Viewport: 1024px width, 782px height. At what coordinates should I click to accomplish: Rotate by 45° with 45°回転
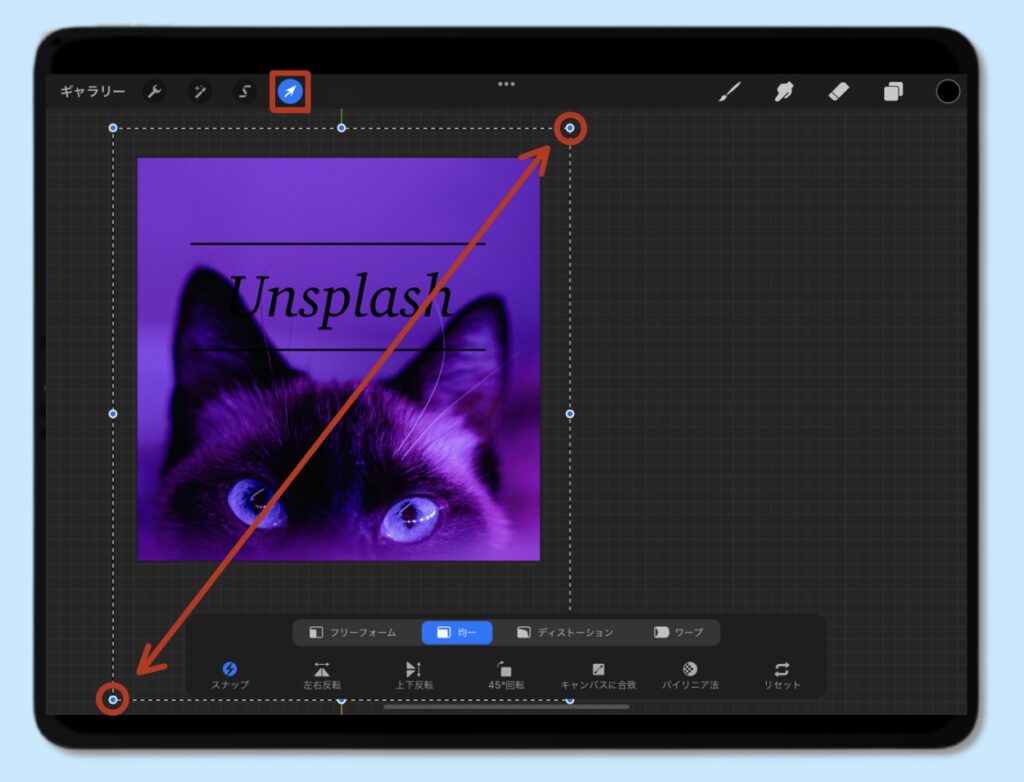[505, 675]
